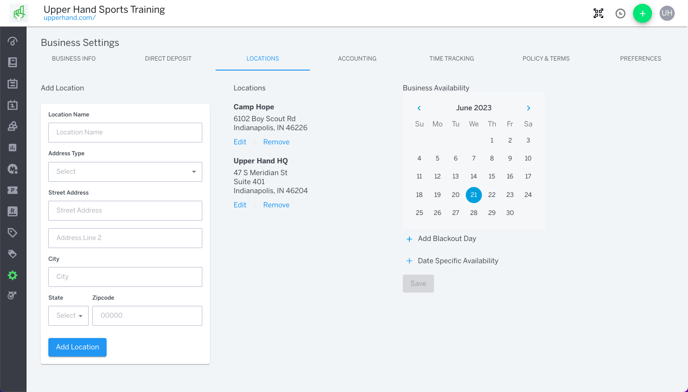
Task: Select the Locations tab
Action: pyautogui.click(x=262, y=58)
